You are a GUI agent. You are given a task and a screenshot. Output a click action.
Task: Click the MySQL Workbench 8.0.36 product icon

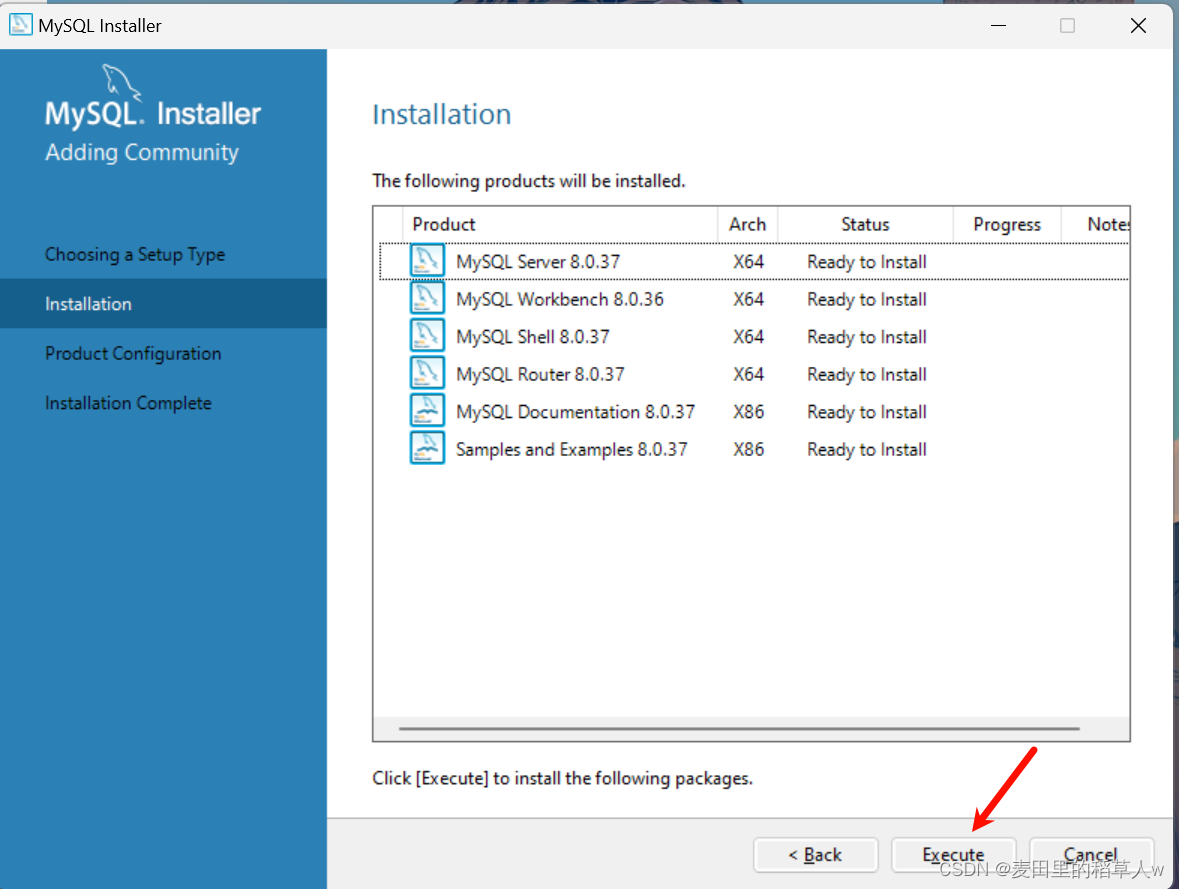426,299
